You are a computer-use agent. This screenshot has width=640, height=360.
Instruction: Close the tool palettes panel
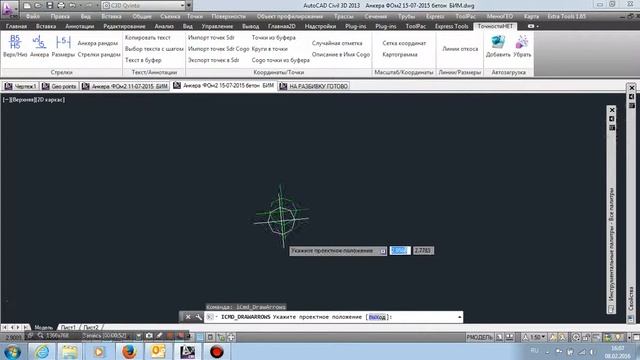612,110
